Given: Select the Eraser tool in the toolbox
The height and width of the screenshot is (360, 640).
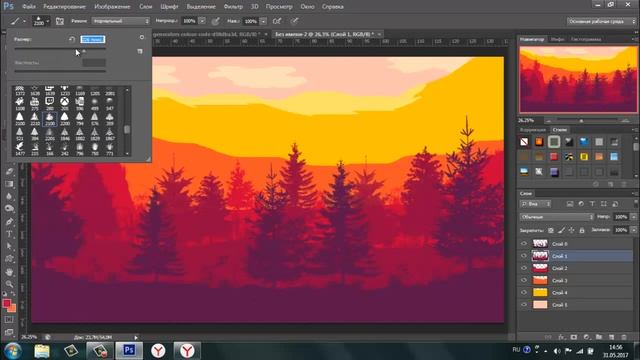Looking at the screenshot, I should [9, 171].
